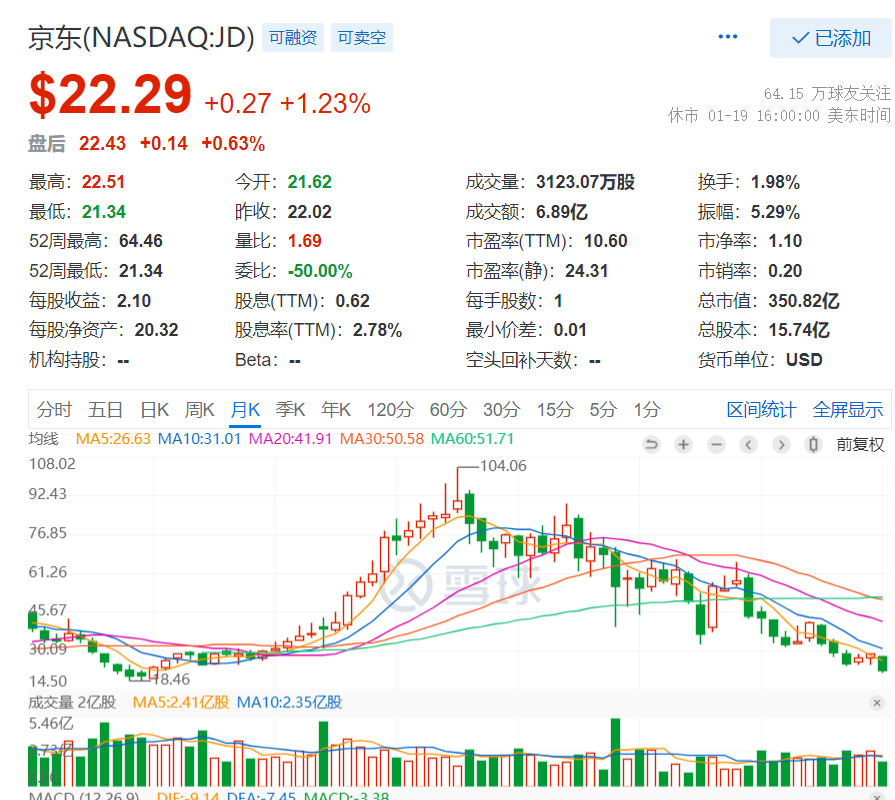The image size is (895, 800).
Task: Switch to the 日K daily chart tab
Action: (154, 409)
